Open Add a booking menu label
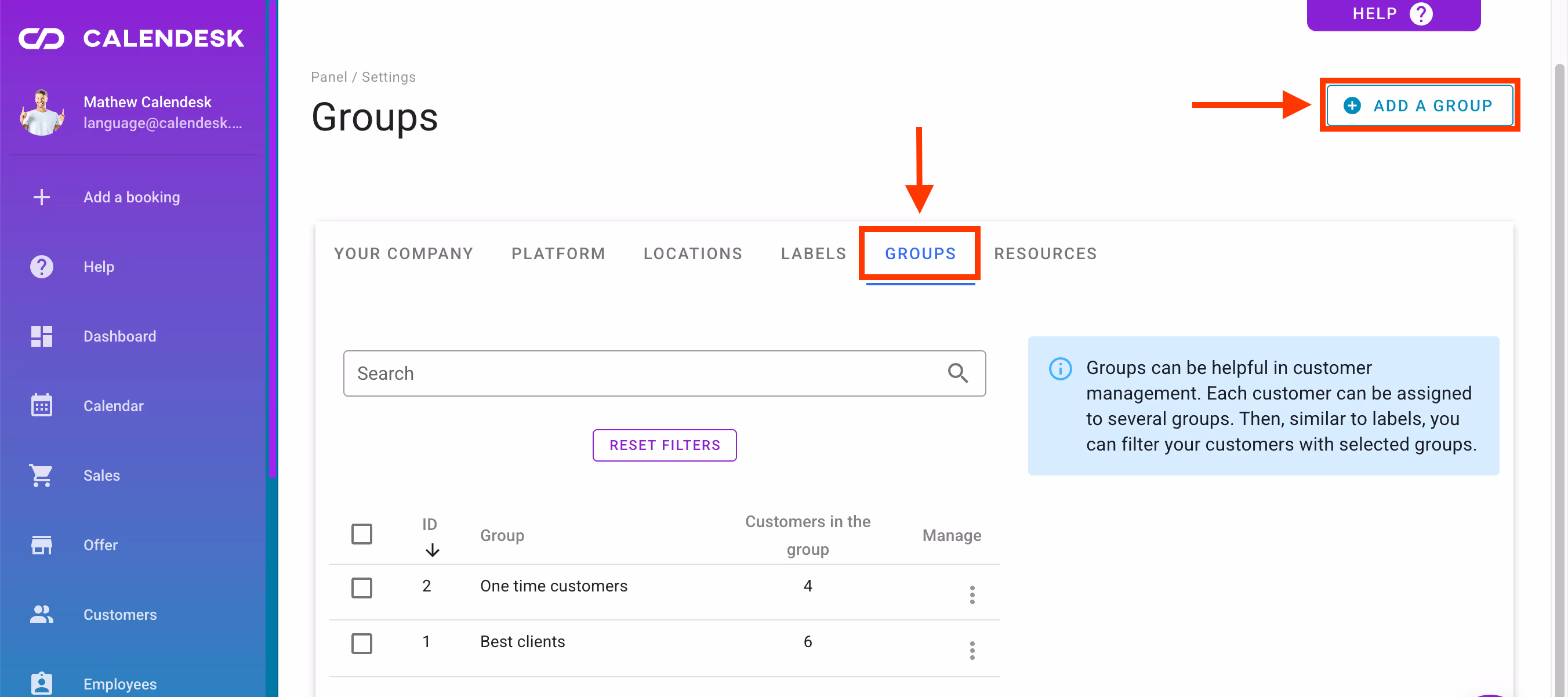The image size is (1568, 697). 132,197
